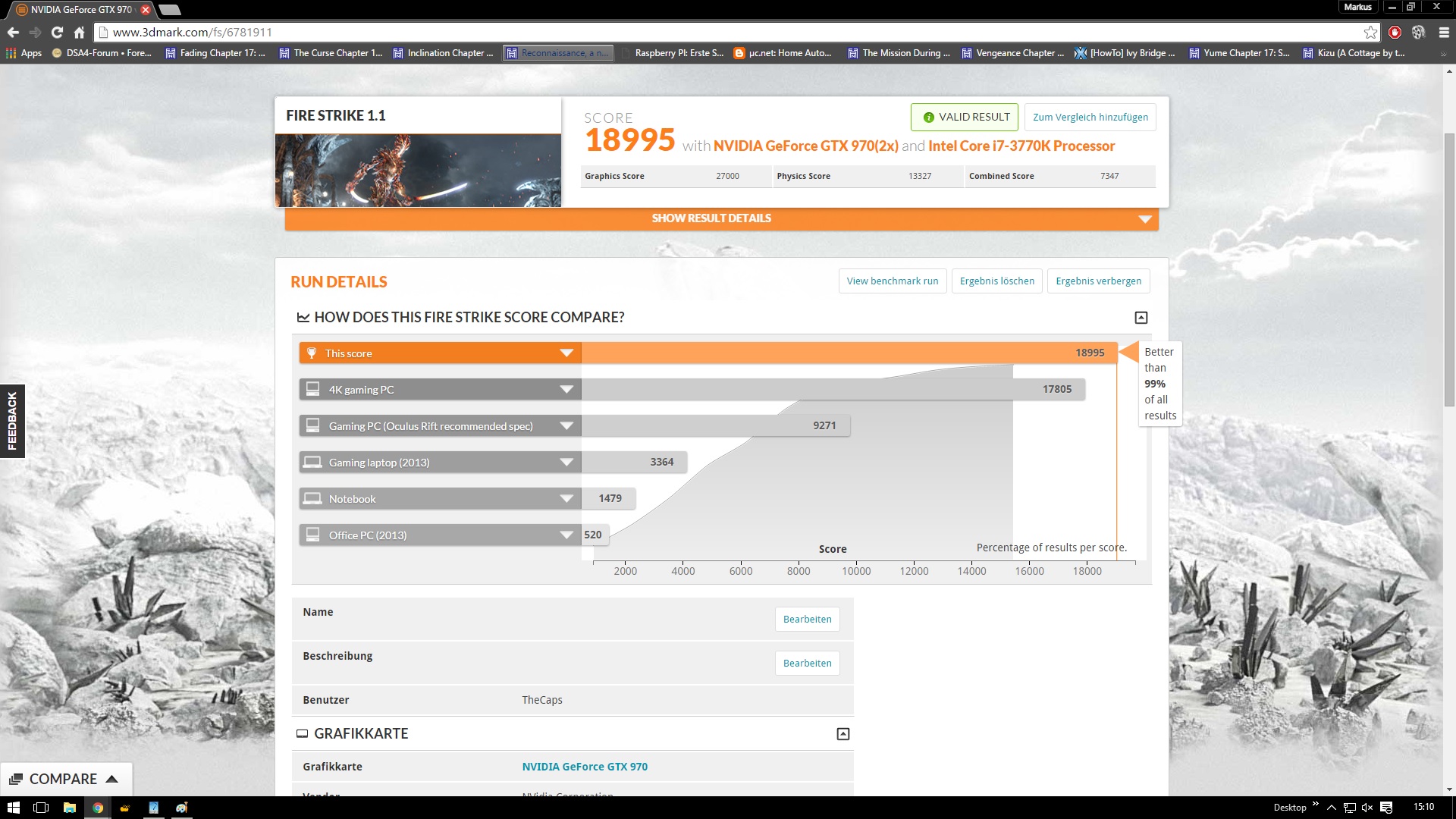Open the DSA4-Forum bookmark

102,53
